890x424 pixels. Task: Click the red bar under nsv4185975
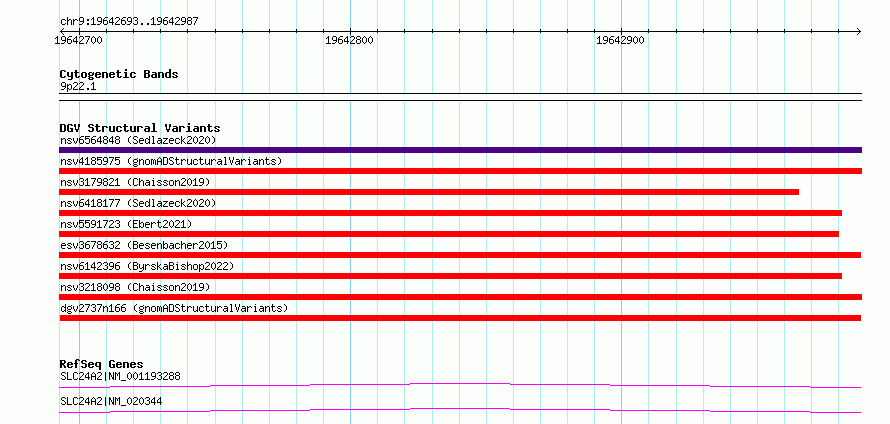coord(460,171)
